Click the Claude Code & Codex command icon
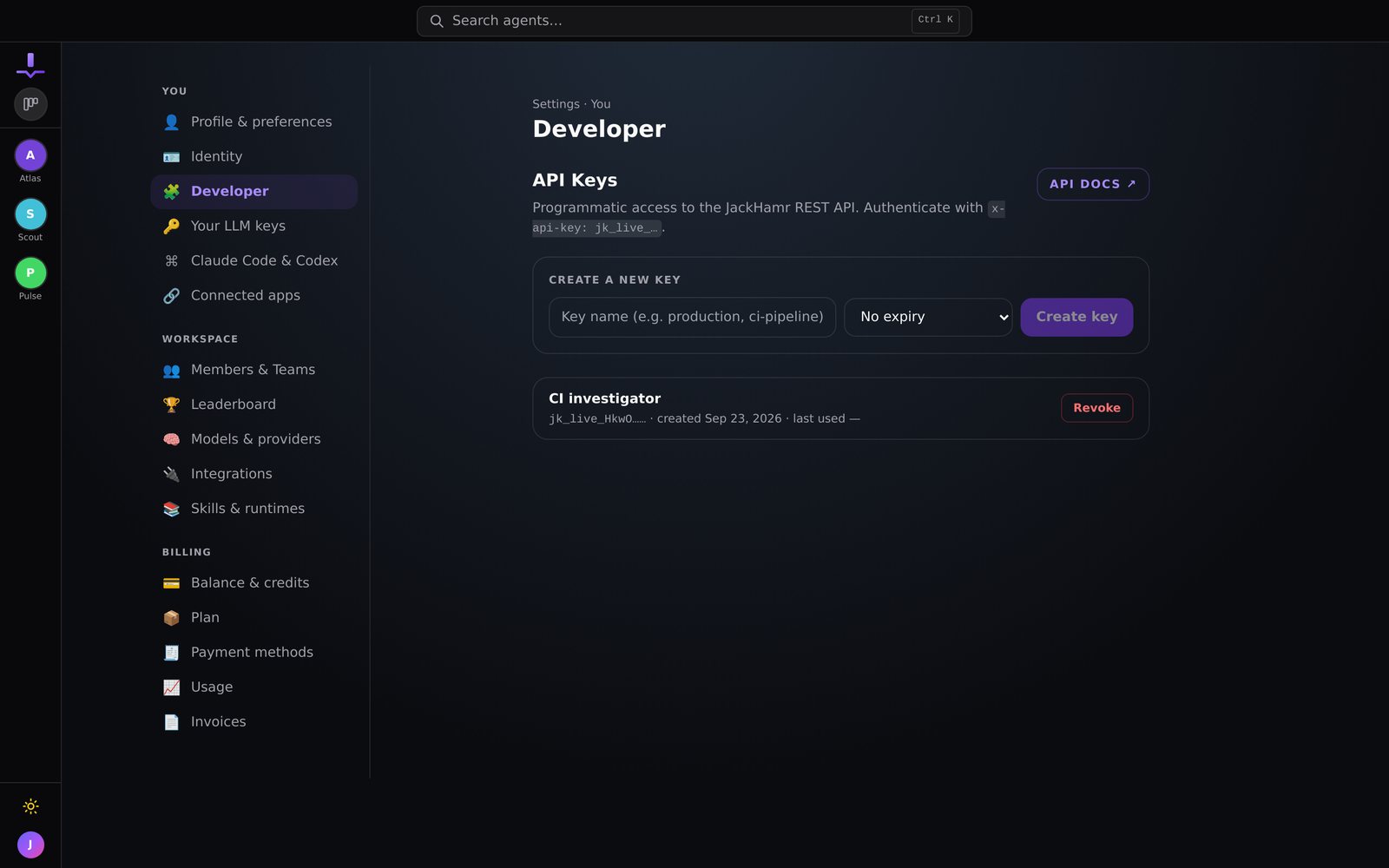The width and height of the screenshot is (1389, 868). click(x=172, y=261)
